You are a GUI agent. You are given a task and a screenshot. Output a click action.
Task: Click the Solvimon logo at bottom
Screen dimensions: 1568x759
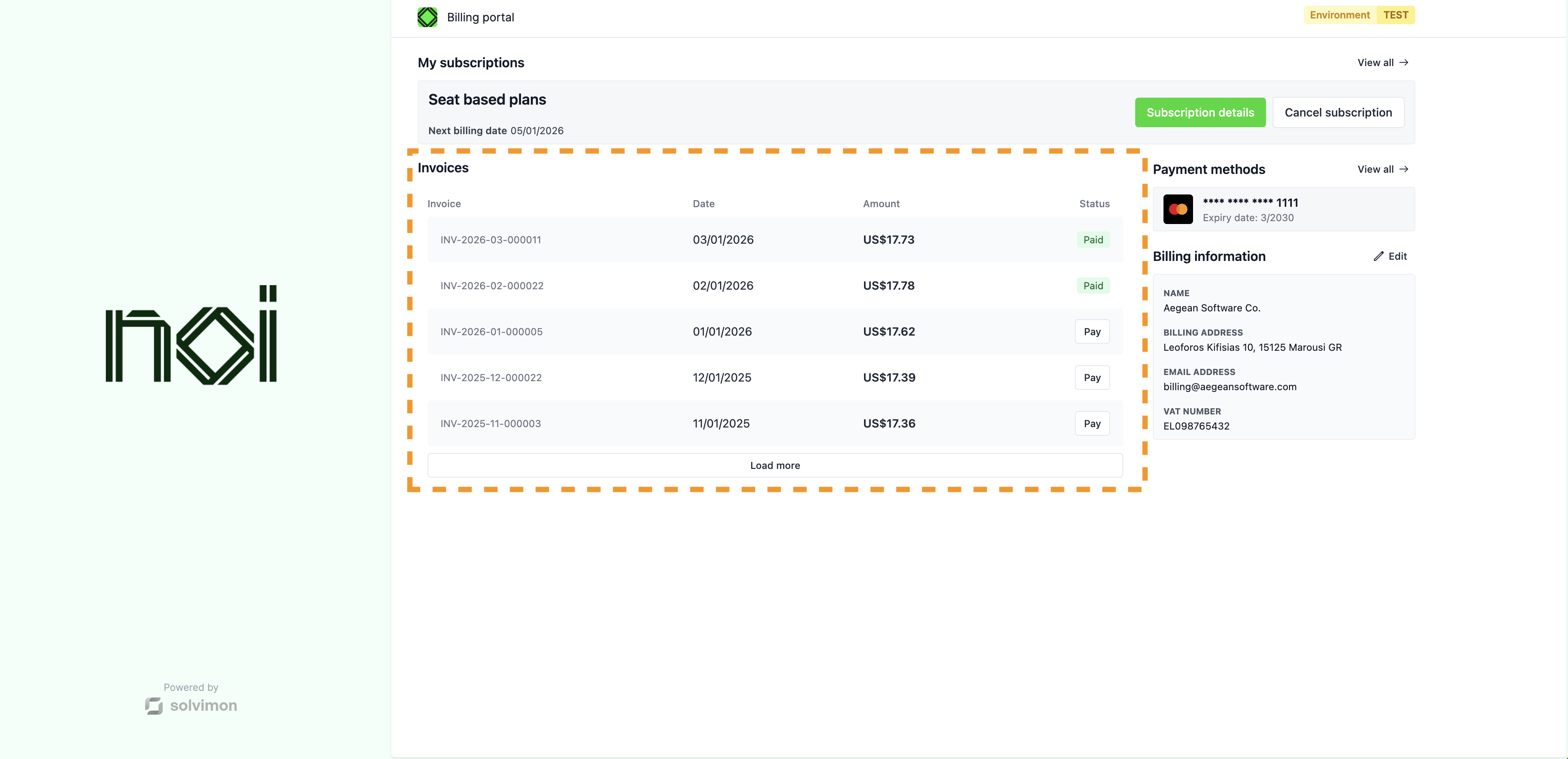(x=191, y=705)
